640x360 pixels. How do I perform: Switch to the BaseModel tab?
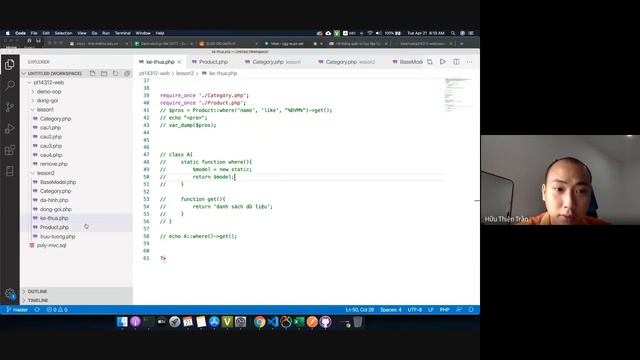pos(407,62)
